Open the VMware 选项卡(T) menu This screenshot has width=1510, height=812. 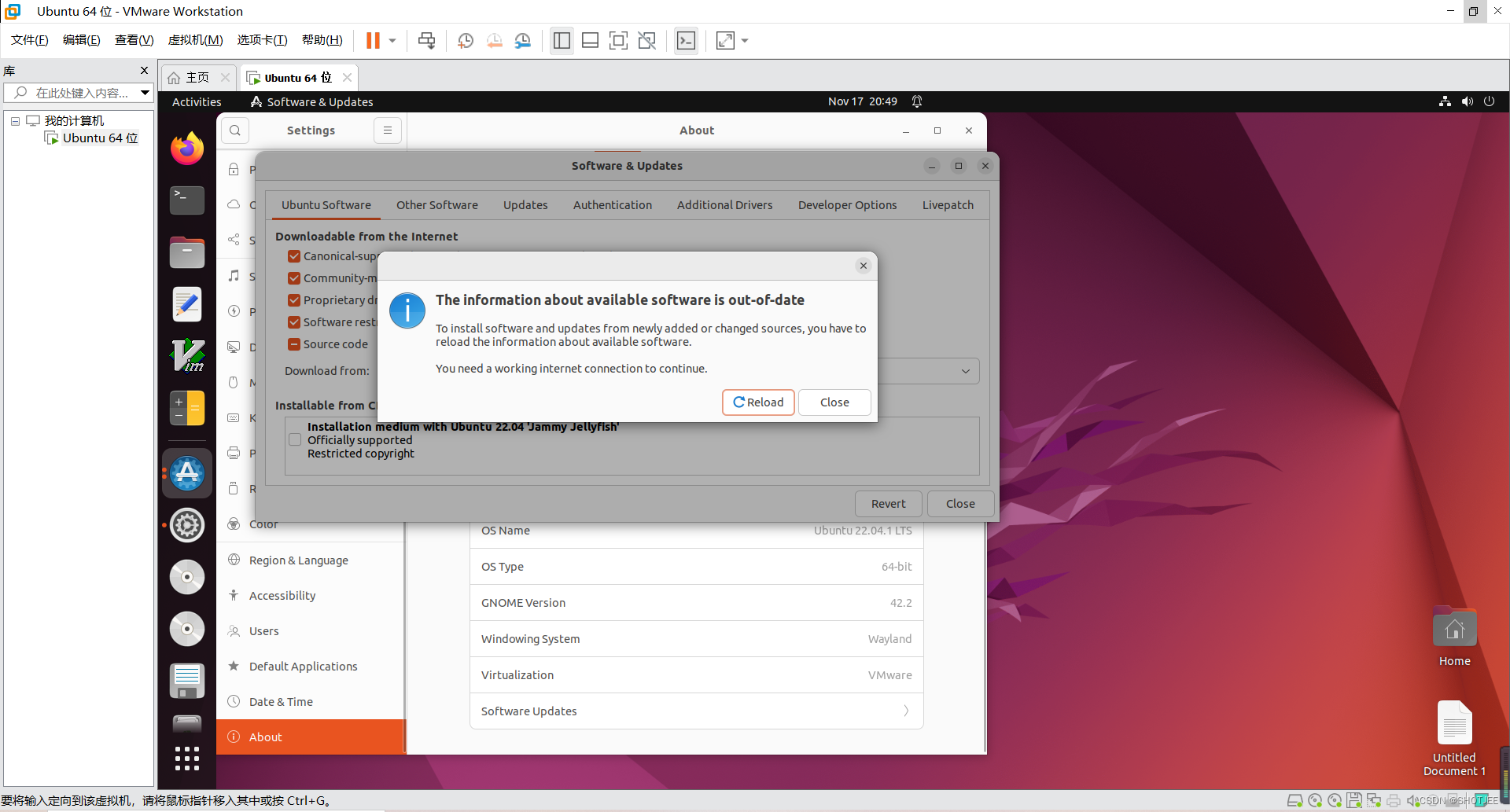click(262, 40)
